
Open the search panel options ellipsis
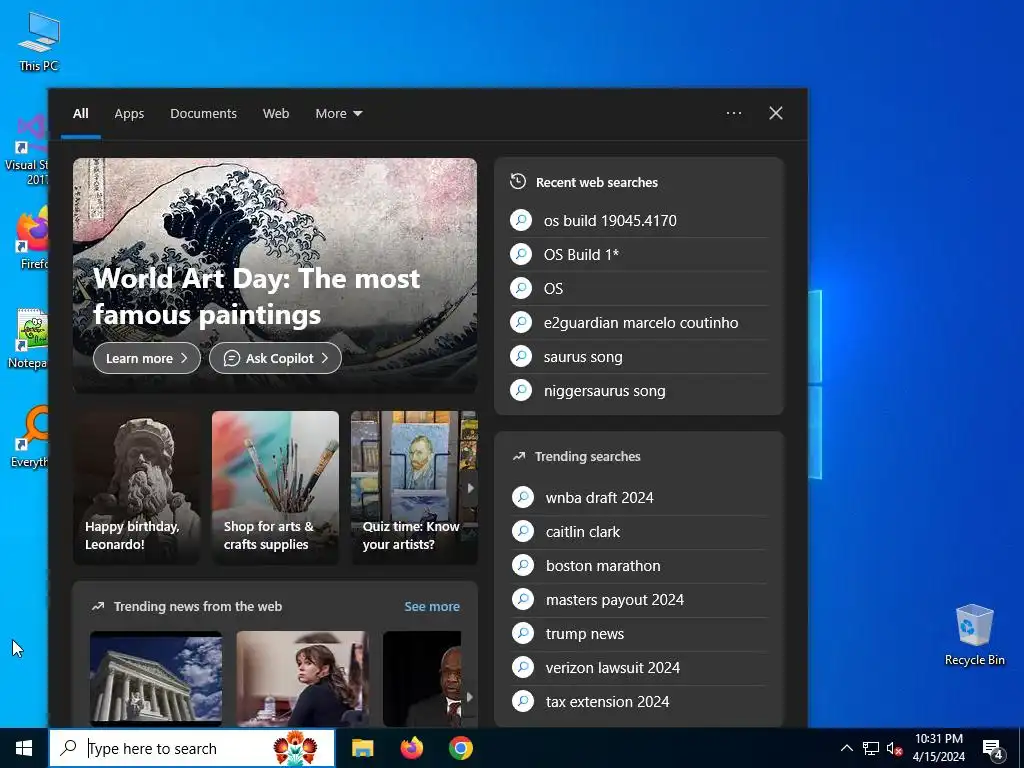click(x=734, y=113)
